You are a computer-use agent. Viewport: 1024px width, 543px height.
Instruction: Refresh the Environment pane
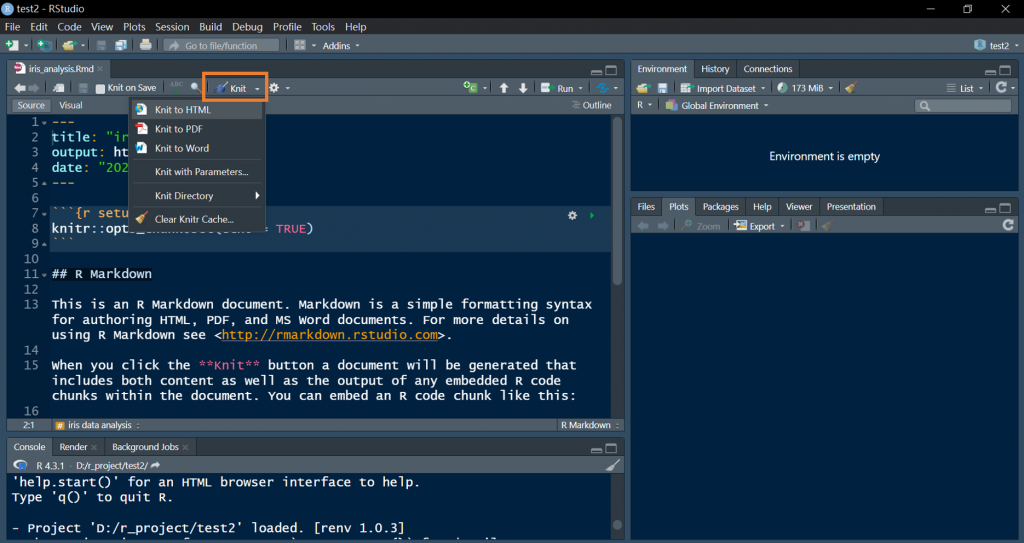pos(1001,87)
